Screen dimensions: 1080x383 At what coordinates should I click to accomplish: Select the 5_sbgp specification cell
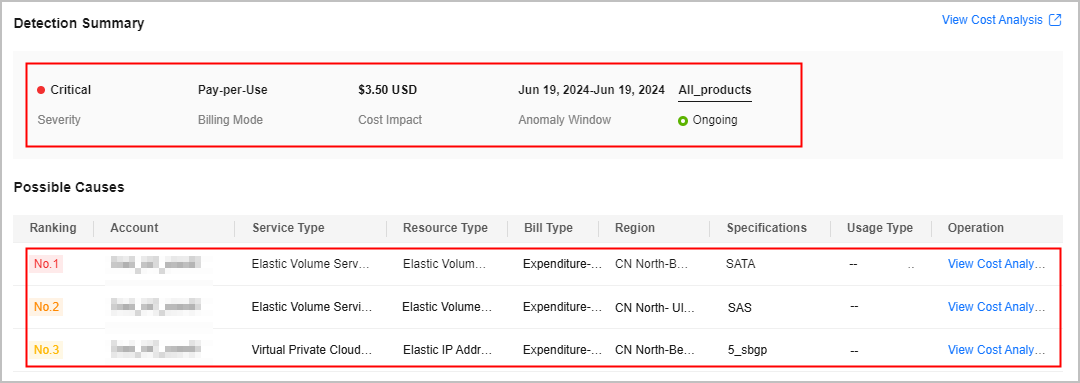[x=747, y=350]
